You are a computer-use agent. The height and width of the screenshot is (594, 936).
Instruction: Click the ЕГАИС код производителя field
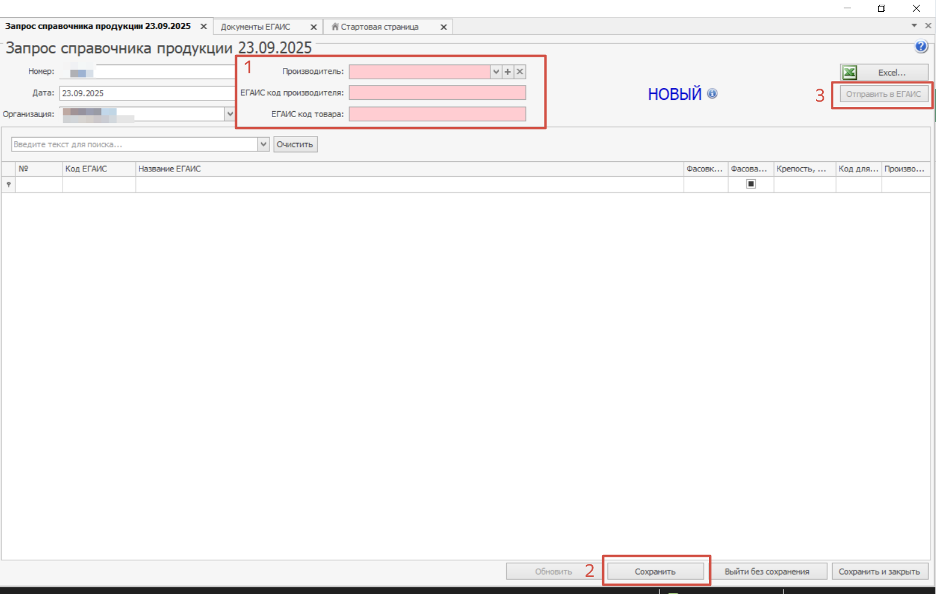[438, 93]
